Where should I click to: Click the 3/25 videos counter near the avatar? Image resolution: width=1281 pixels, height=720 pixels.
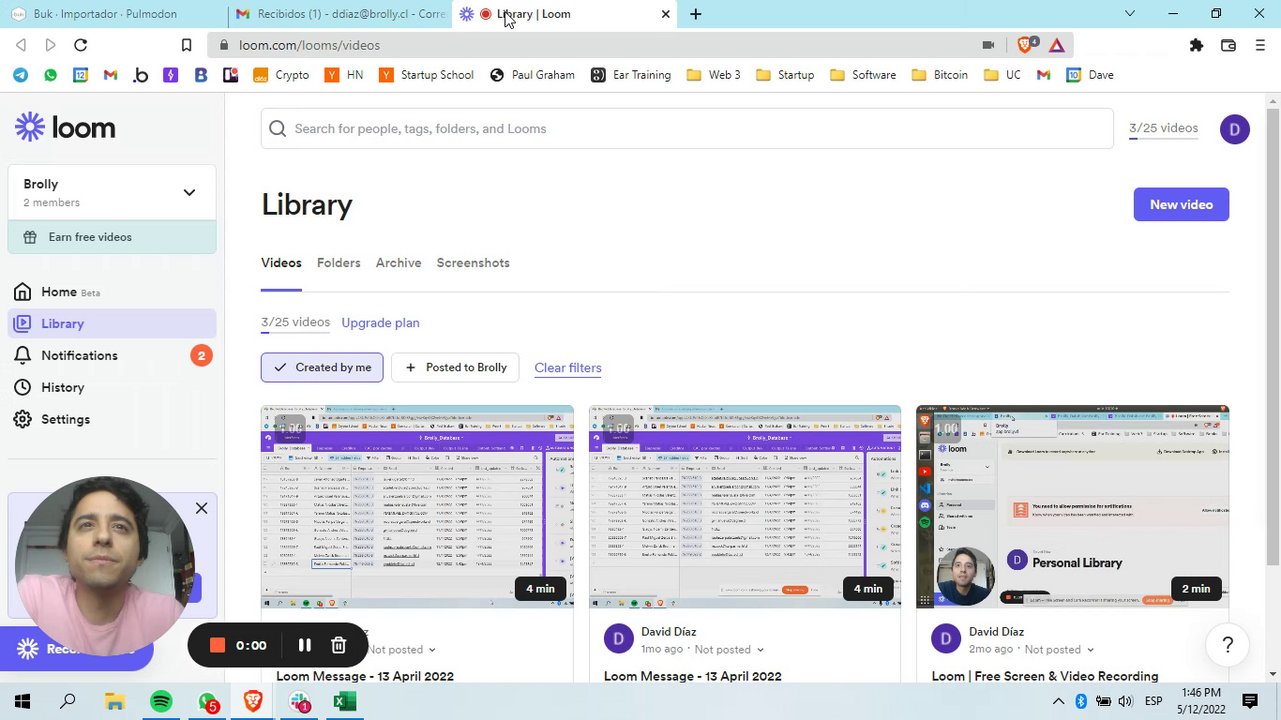point(1163,128)
